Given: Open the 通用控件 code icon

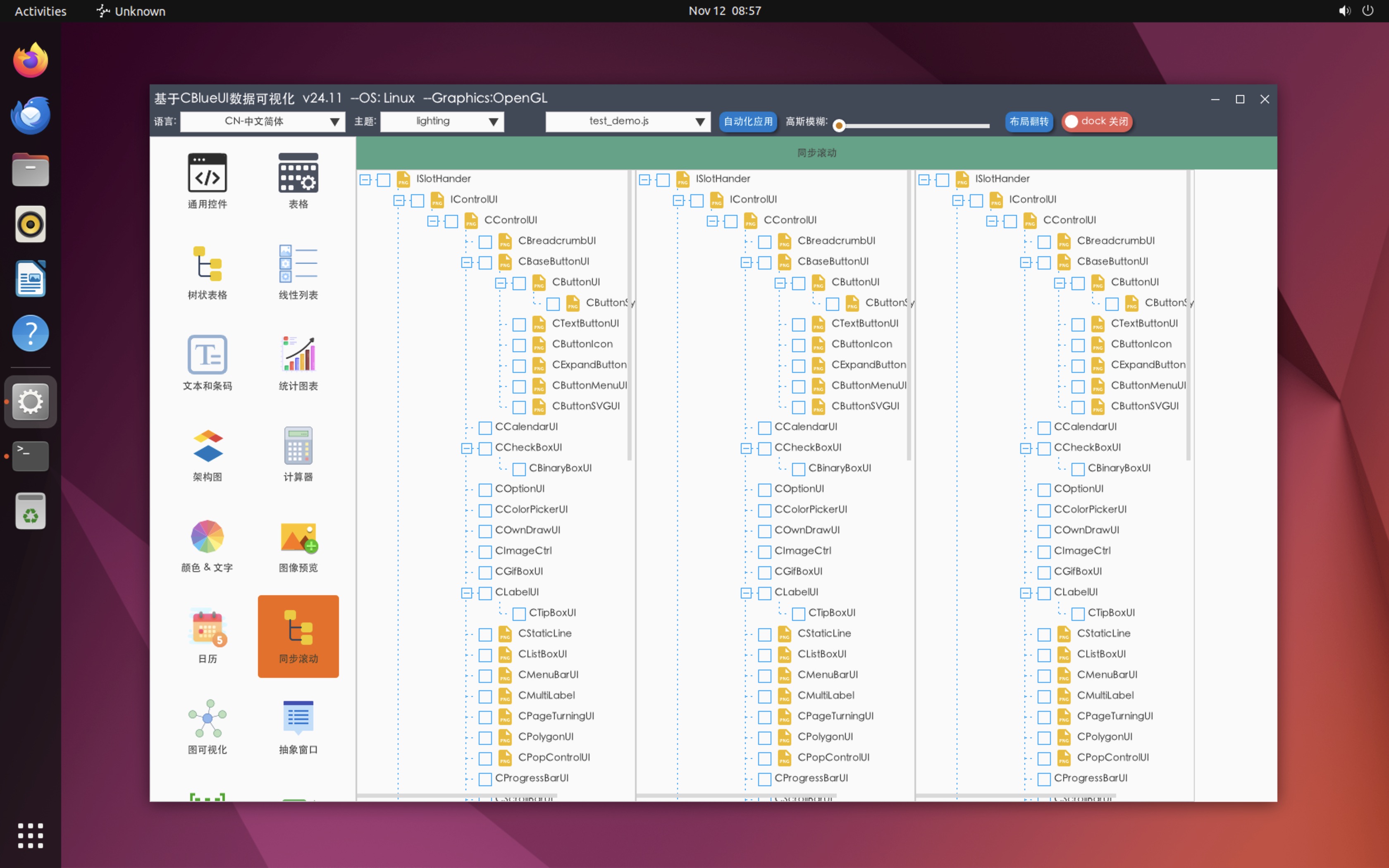Looking at the screenshot, I should pos(207,173).
